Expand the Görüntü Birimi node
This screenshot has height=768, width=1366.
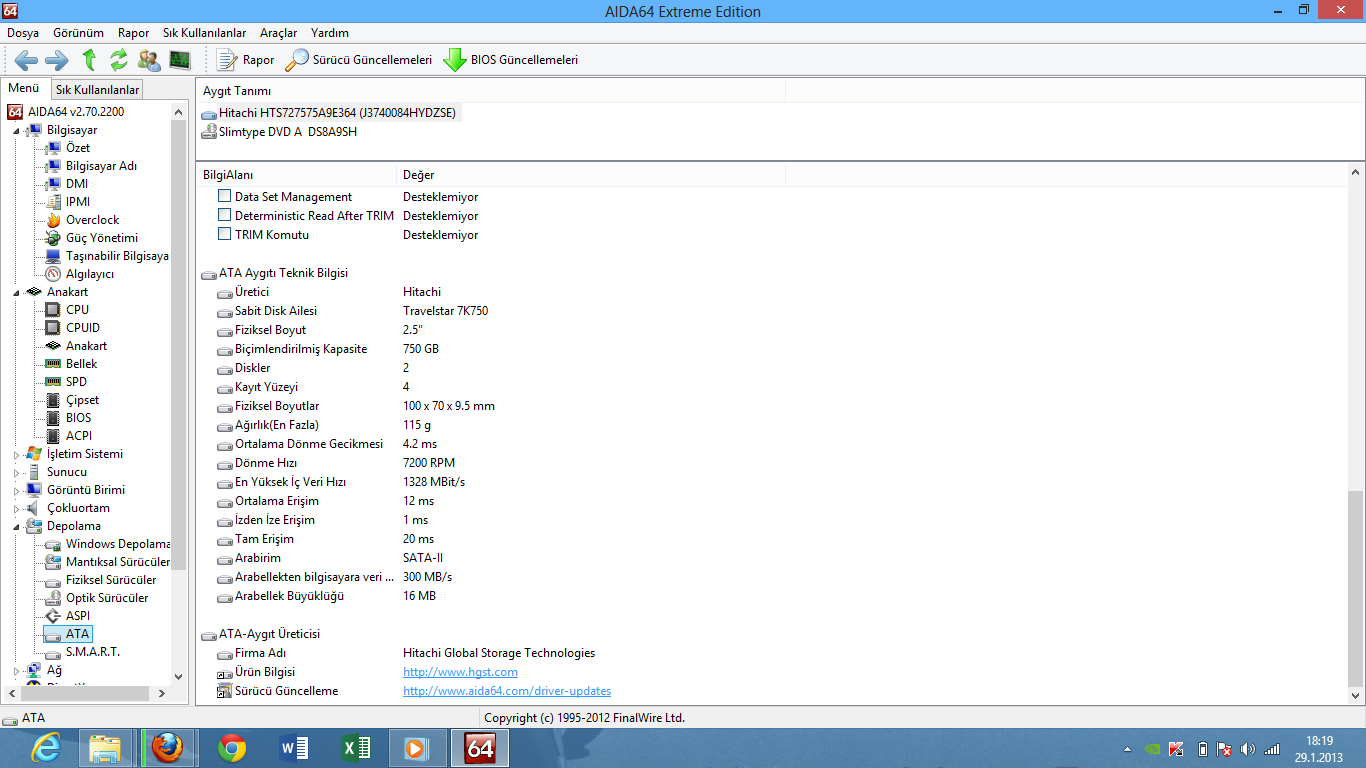tap(16, 490)
